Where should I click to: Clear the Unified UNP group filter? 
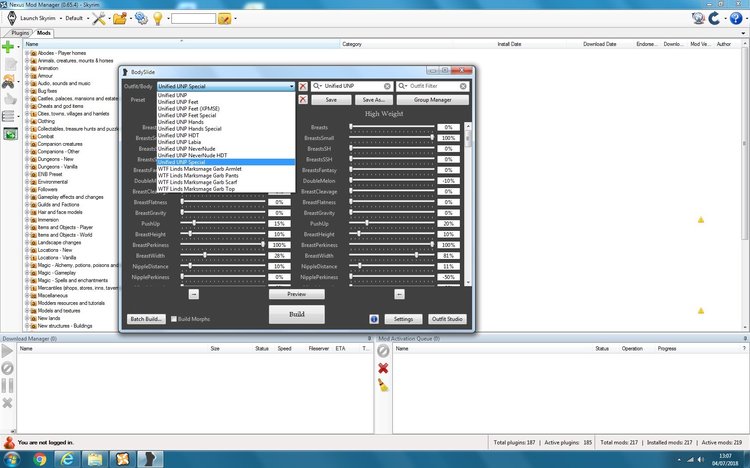point(387,86)
